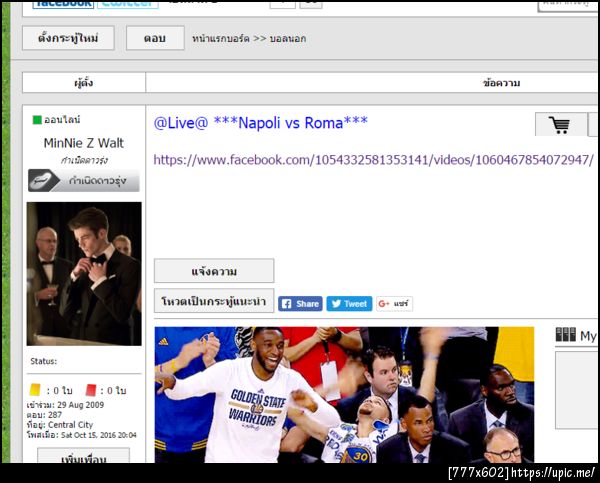Share the post on Facebook
Viewport: 600px width, 483px height.
pyautogui.click(x=300, y=304)
